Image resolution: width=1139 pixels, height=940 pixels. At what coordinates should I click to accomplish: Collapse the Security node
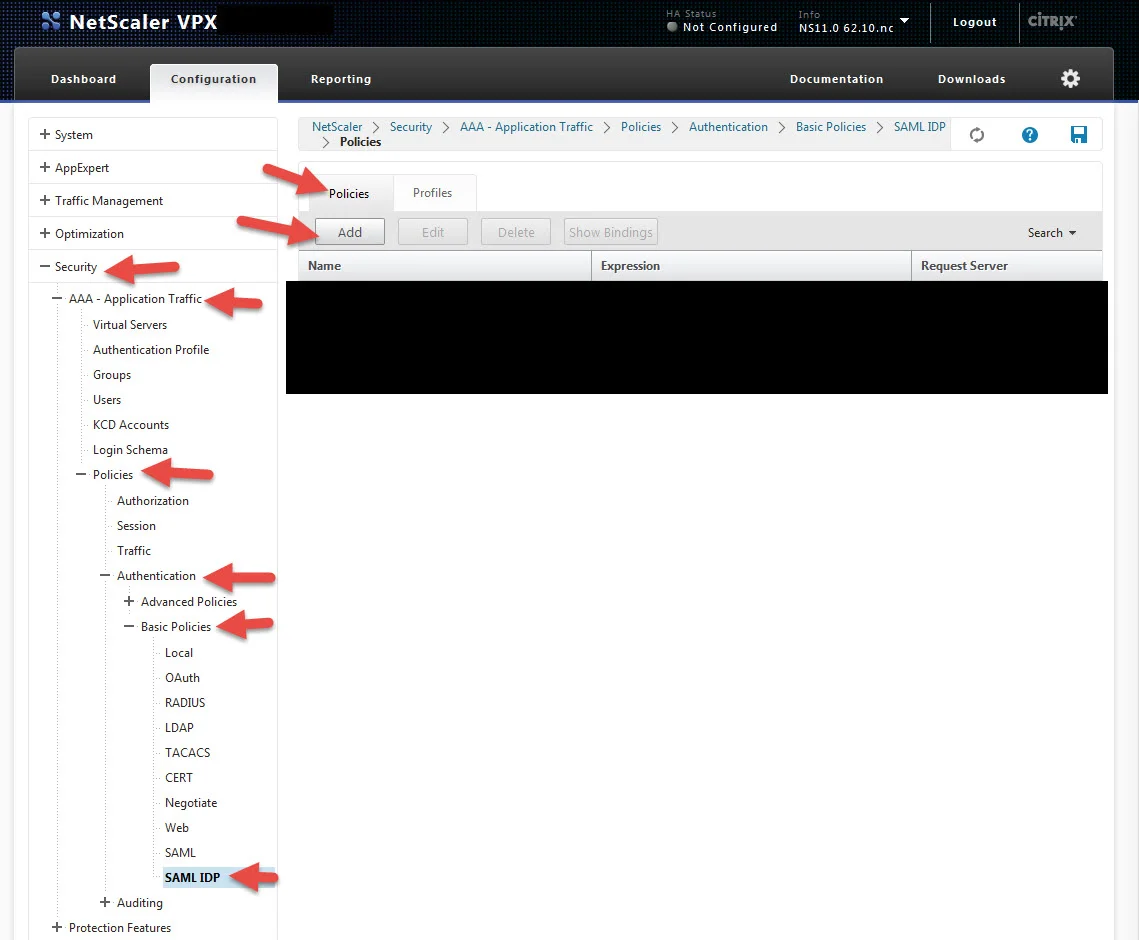coord(45,267)
